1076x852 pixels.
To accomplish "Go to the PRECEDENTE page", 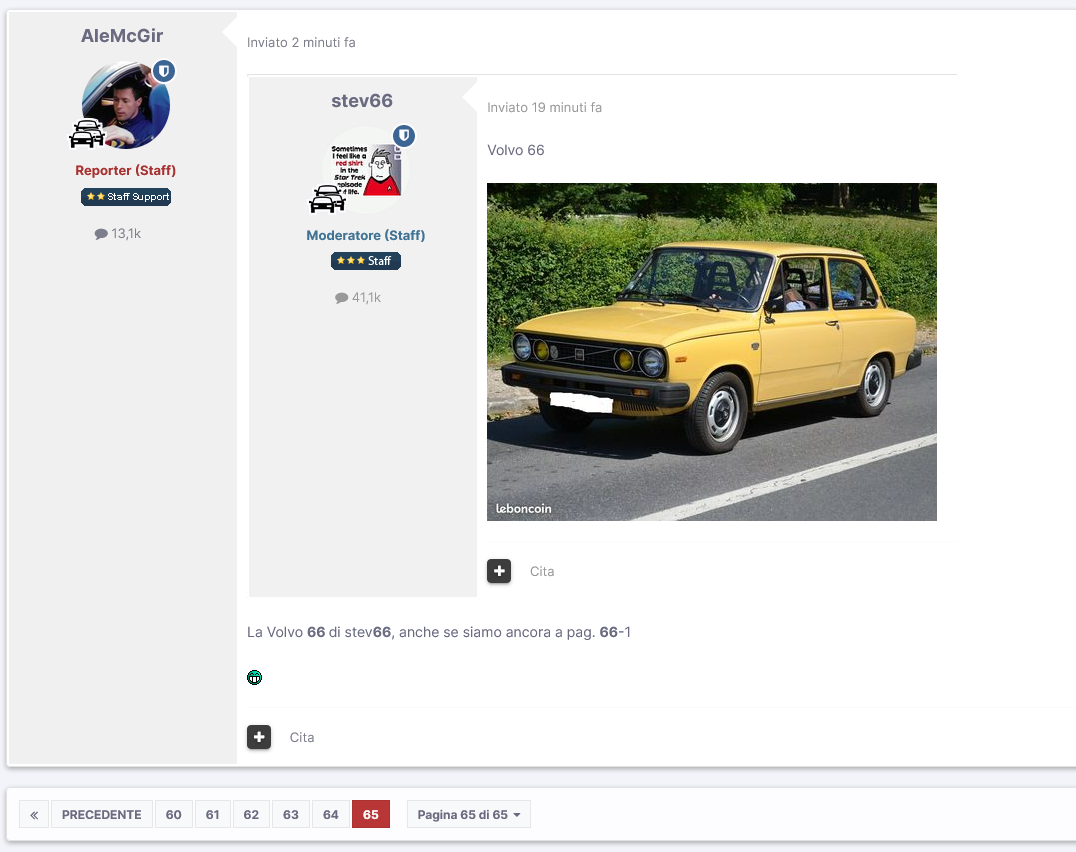I will 102,814.
